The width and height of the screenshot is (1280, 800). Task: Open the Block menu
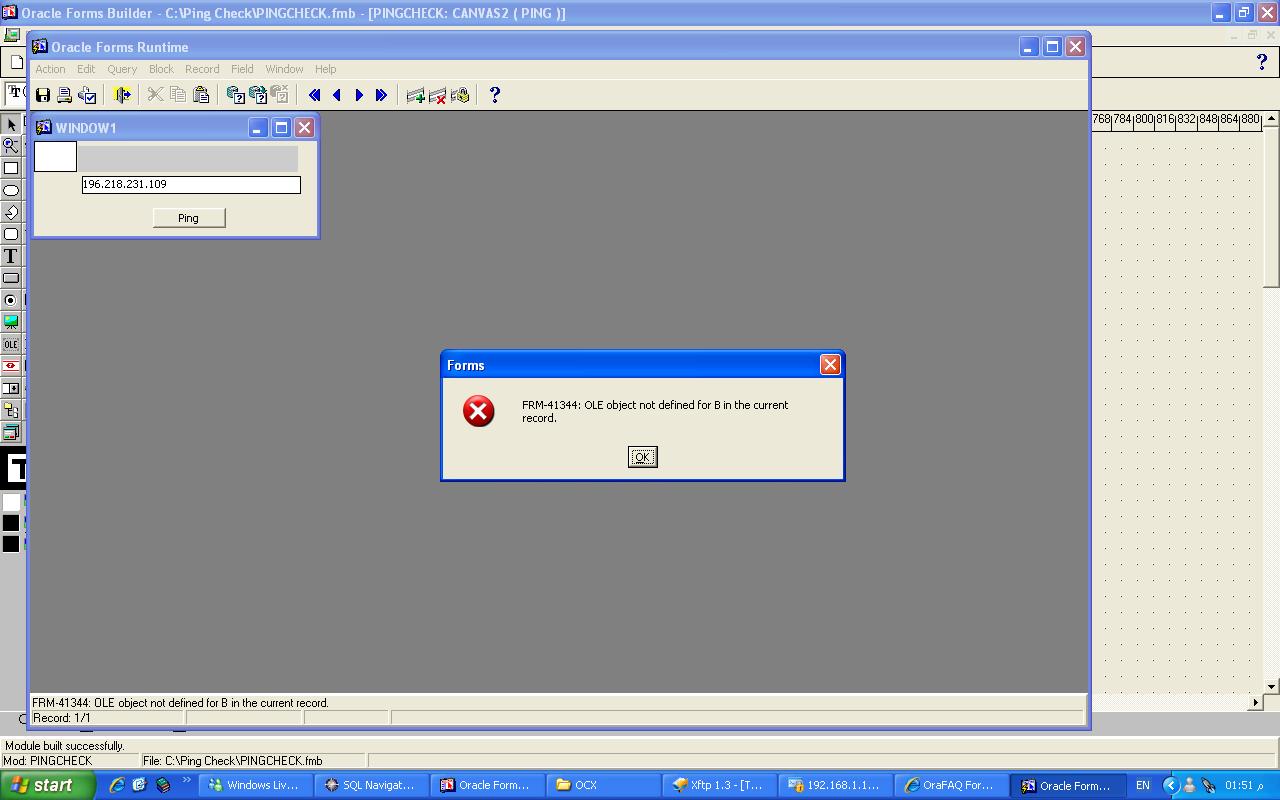coord(161,69)
